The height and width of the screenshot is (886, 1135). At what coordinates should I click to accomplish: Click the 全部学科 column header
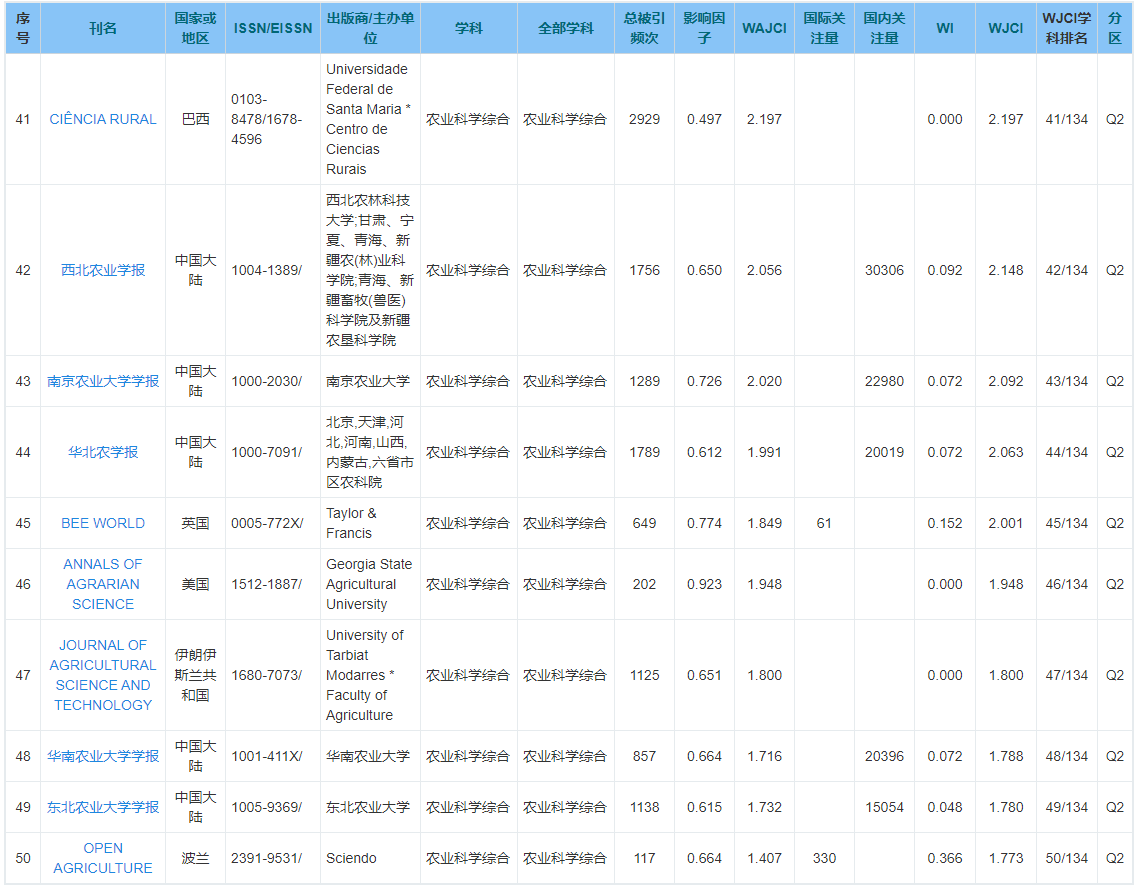tap(565, 28)
